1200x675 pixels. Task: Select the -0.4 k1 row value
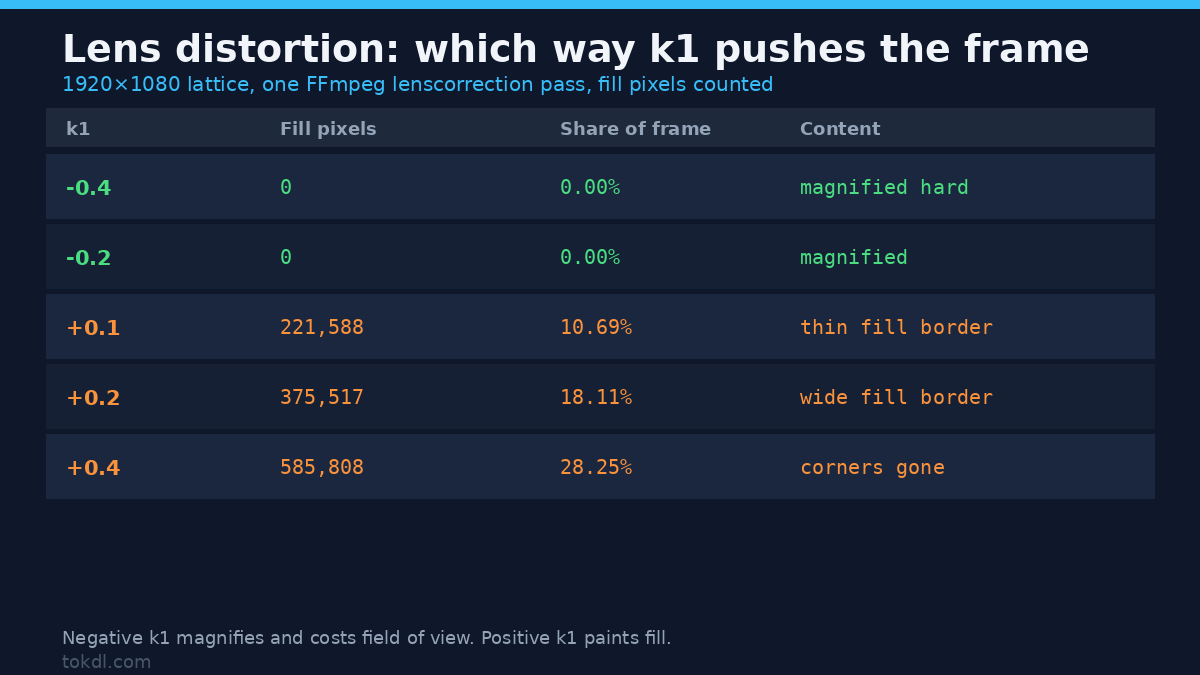88,188
